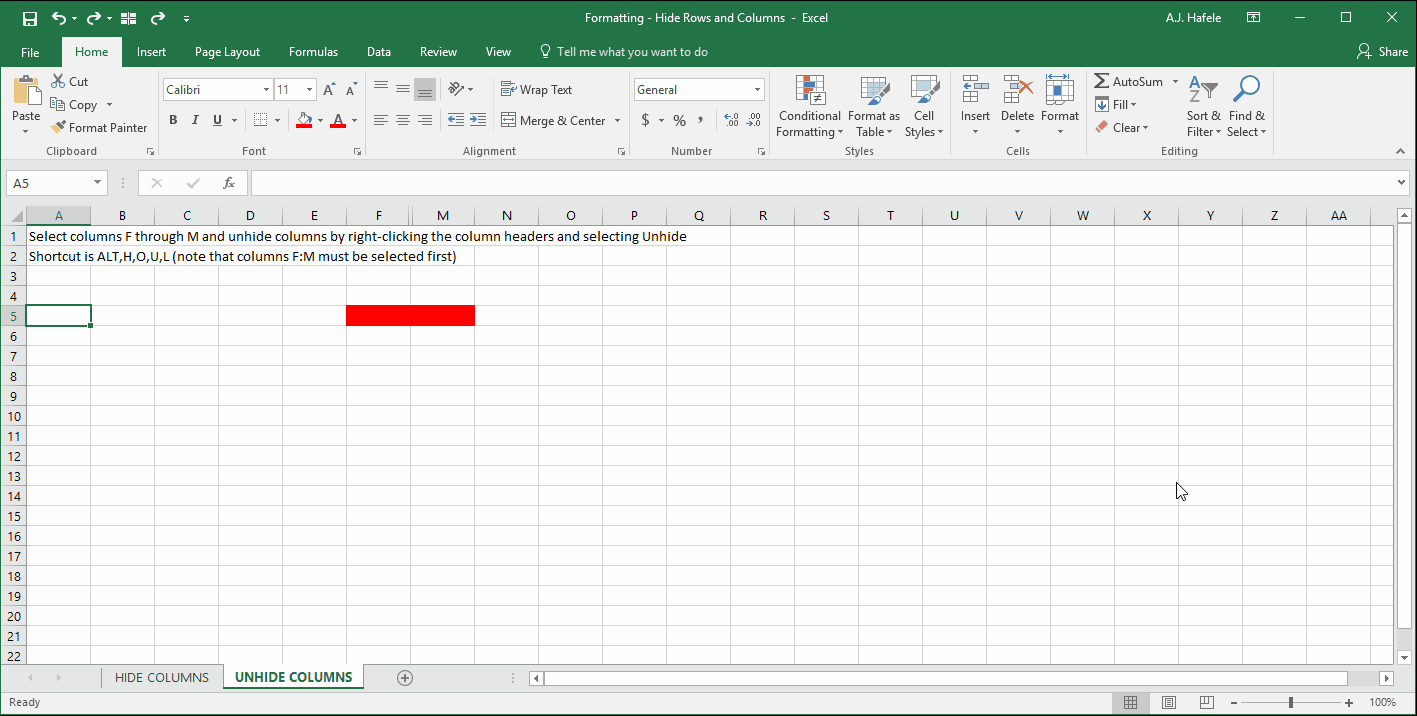1417x716 pixels.
Task: Select column header F
Action: click(378, 215)
